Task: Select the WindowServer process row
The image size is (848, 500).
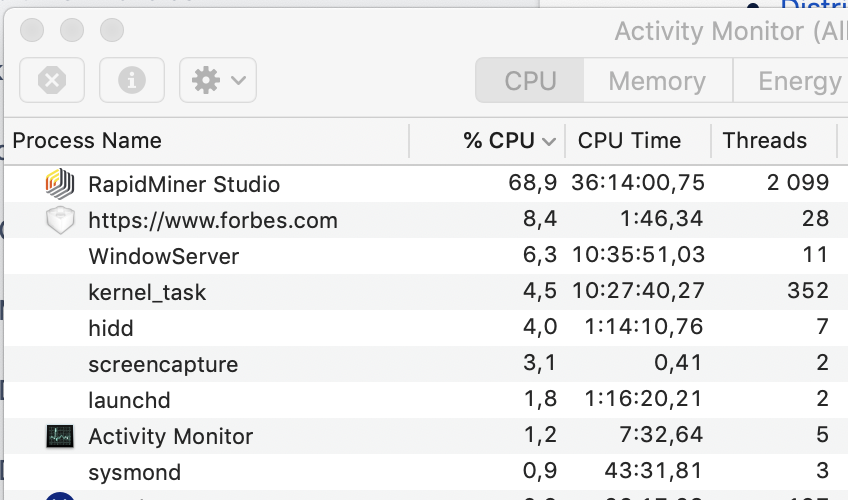Action: [426, 256]
